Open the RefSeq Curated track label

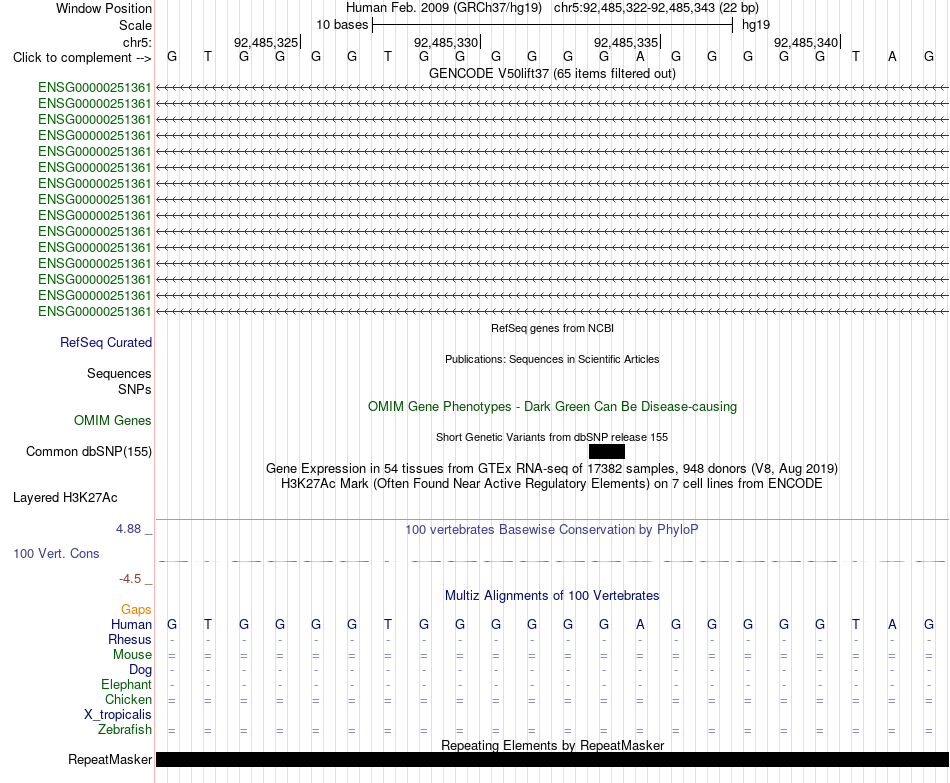[x=105, y=342]
